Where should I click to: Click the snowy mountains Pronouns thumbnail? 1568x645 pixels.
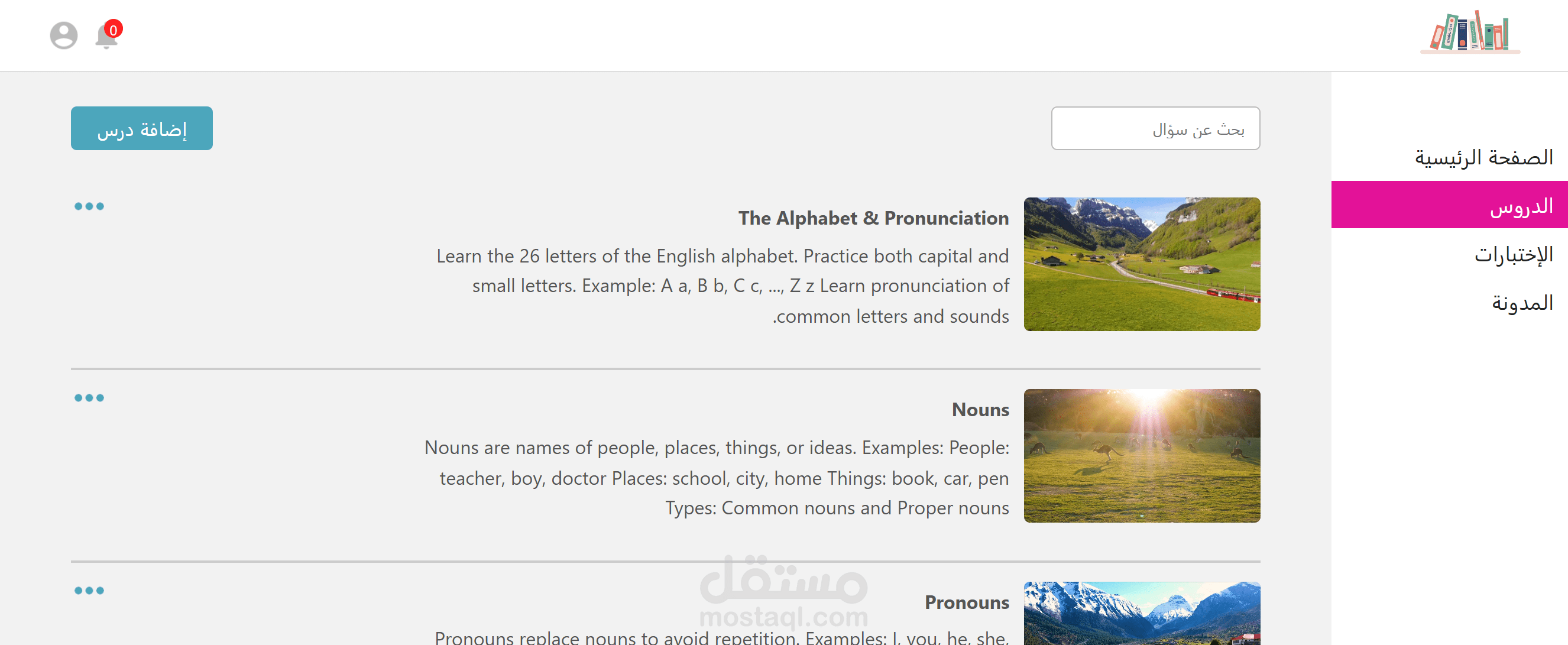tap(1141, 612)
